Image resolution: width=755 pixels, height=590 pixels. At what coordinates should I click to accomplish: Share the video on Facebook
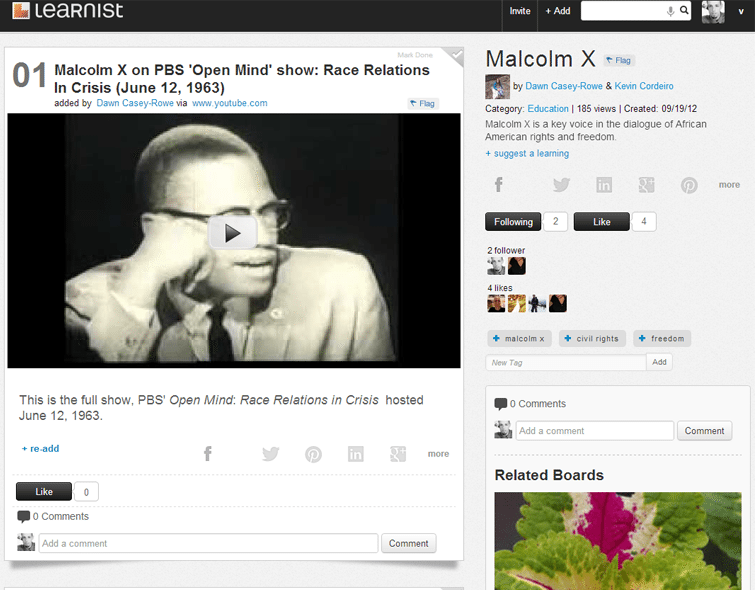pos(208,454)
